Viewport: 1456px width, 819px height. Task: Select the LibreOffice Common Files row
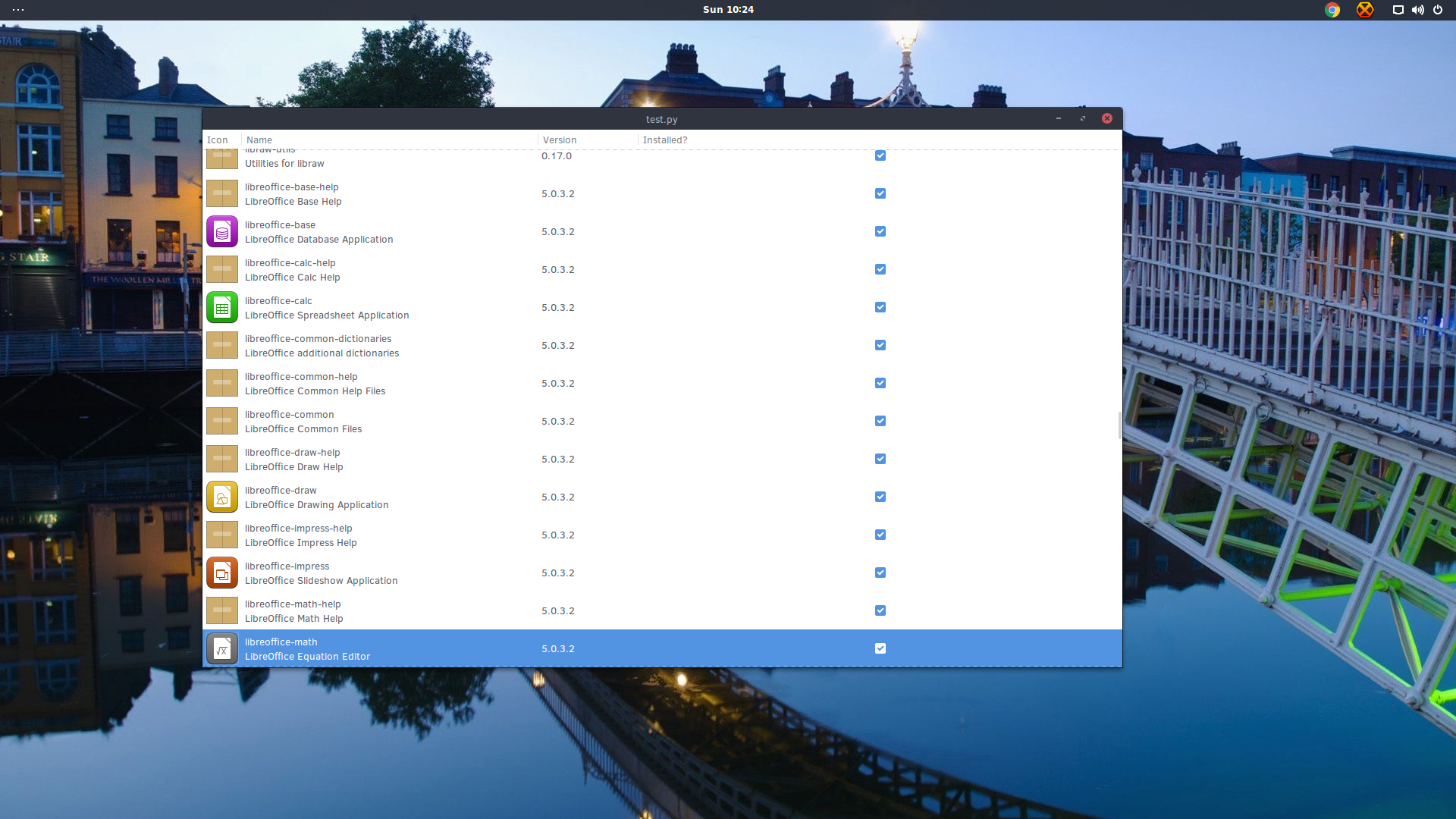click(662, 421)
